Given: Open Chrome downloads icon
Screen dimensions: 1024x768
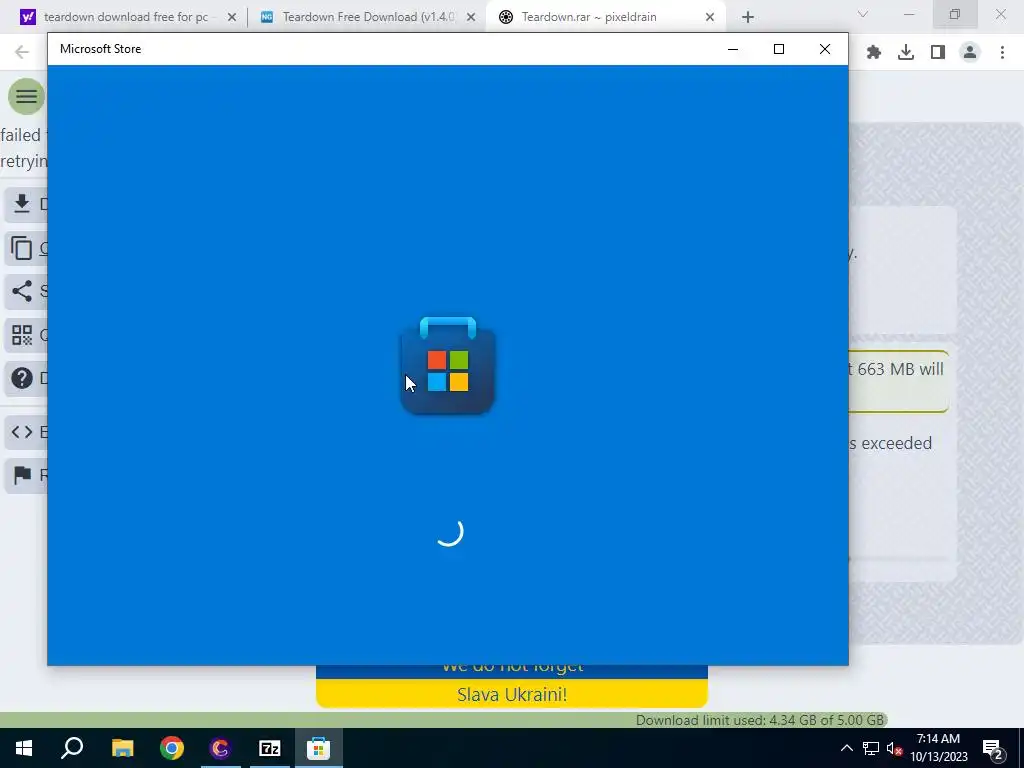Looking at the screenshot, I should click(x=906, y=52).
